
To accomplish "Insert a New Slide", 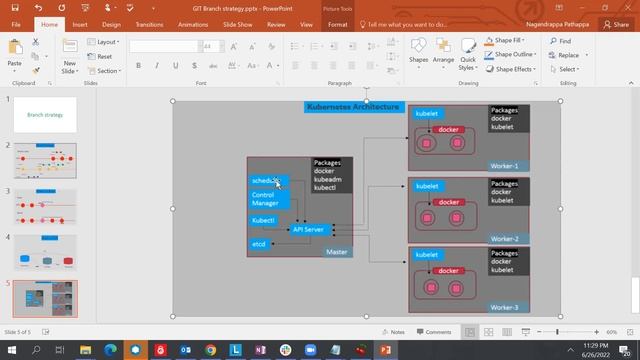I will (70, 56).
